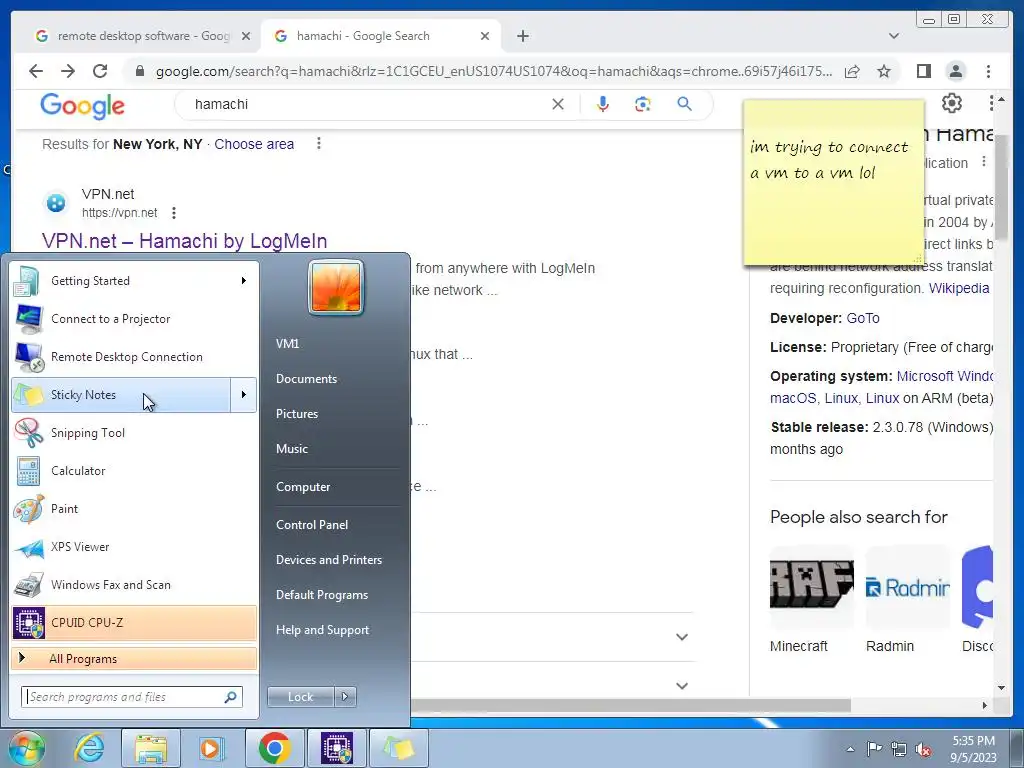The height and width of the screenshot is (768, 1024).
Task: Launch Connect to a Projector
Action: click(x=134, y=319)
